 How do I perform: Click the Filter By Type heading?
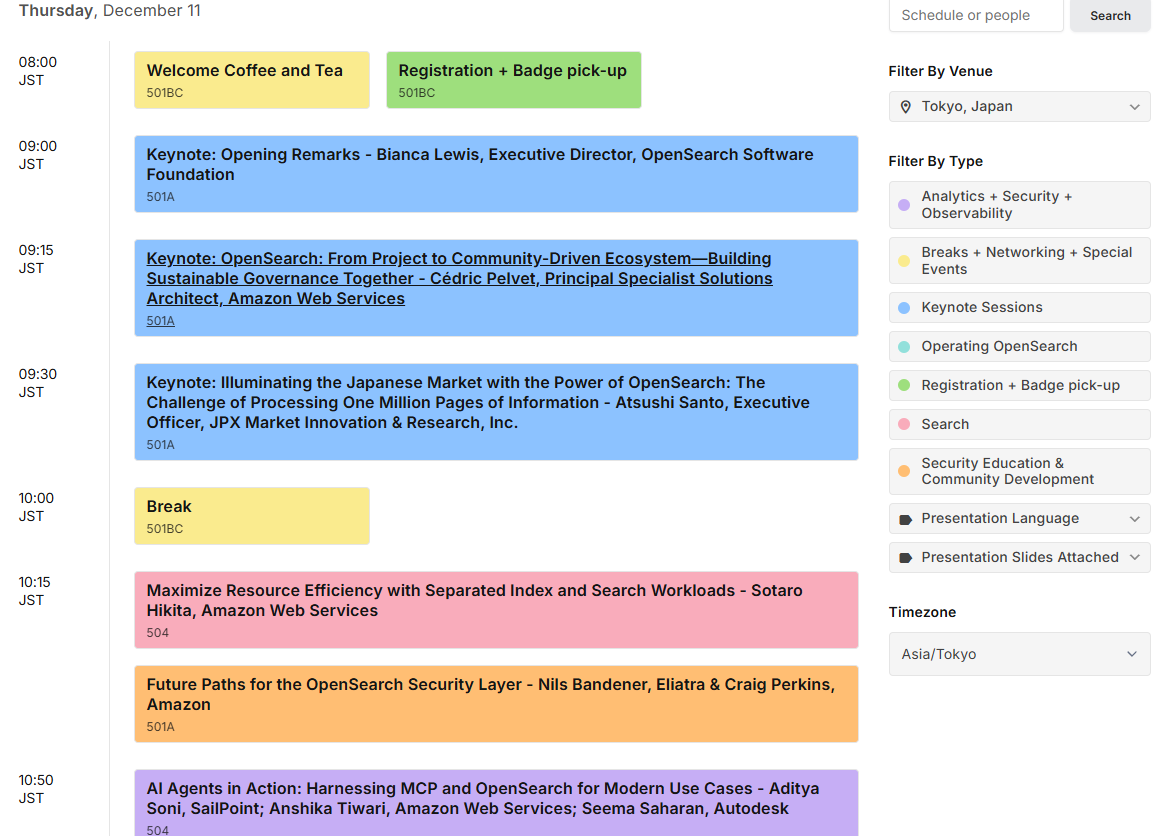[935, 161]
